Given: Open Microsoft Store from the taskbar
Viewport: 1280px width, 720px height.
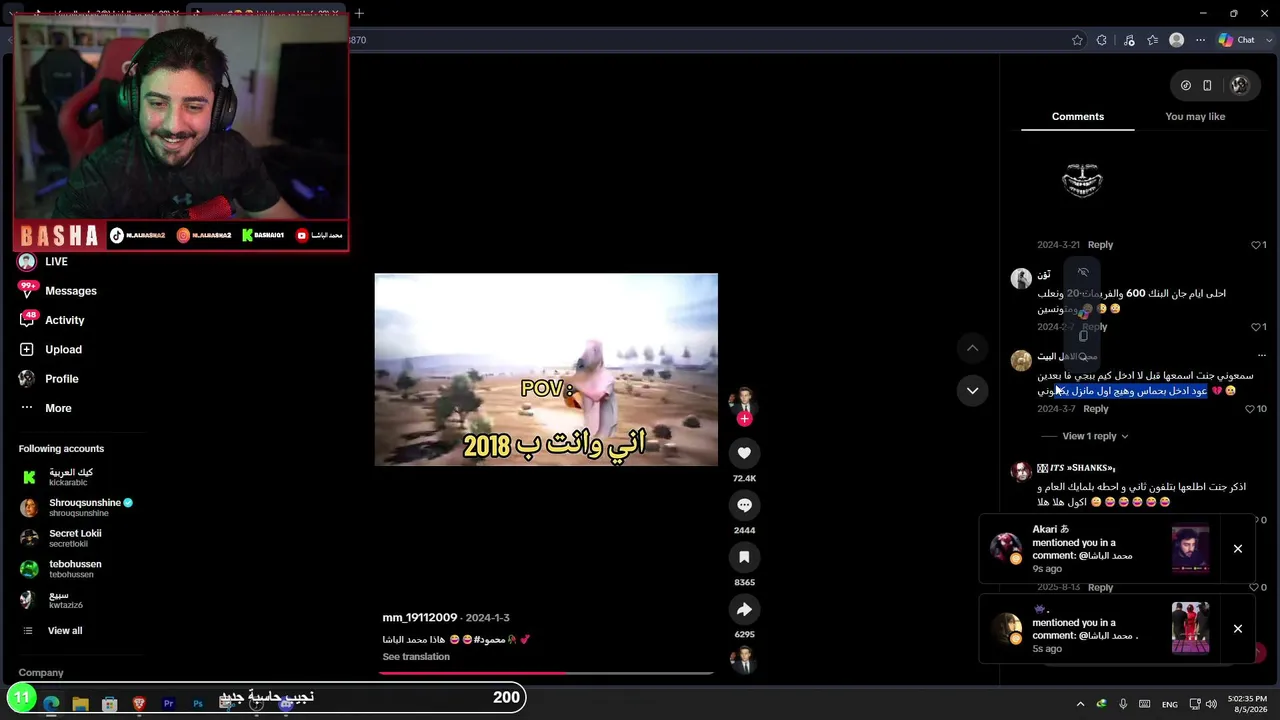Looking at the screenshot, I should (110, 704).
